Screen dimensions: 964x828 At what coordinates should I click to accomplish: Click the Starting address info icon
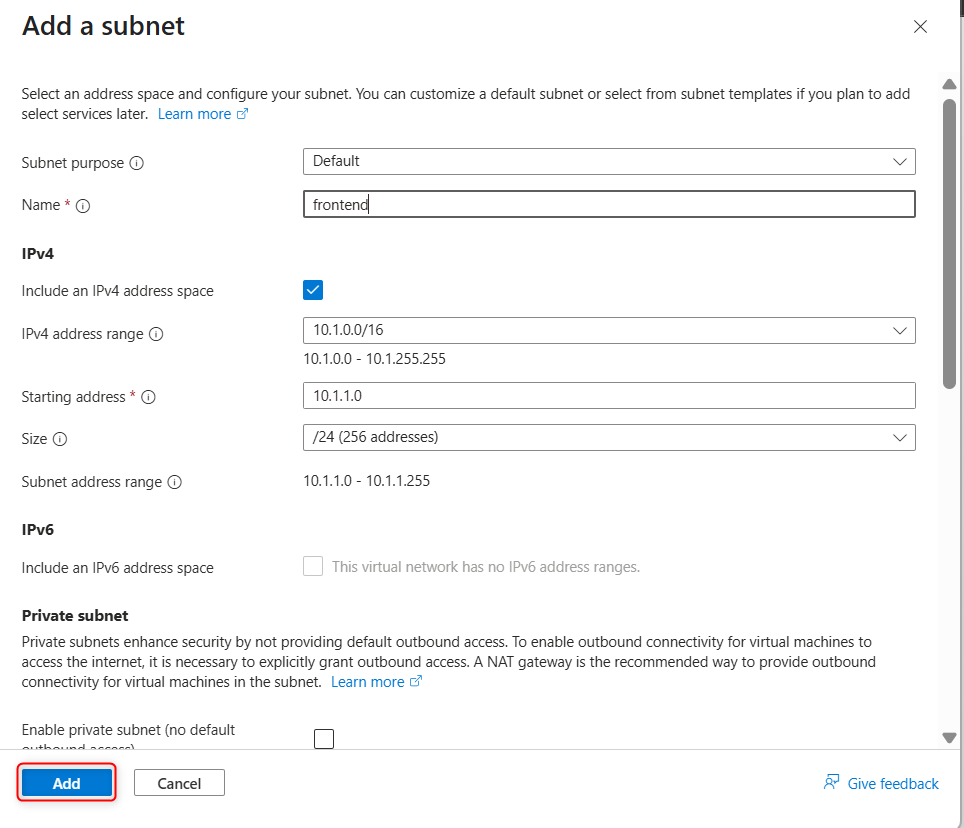148,397
